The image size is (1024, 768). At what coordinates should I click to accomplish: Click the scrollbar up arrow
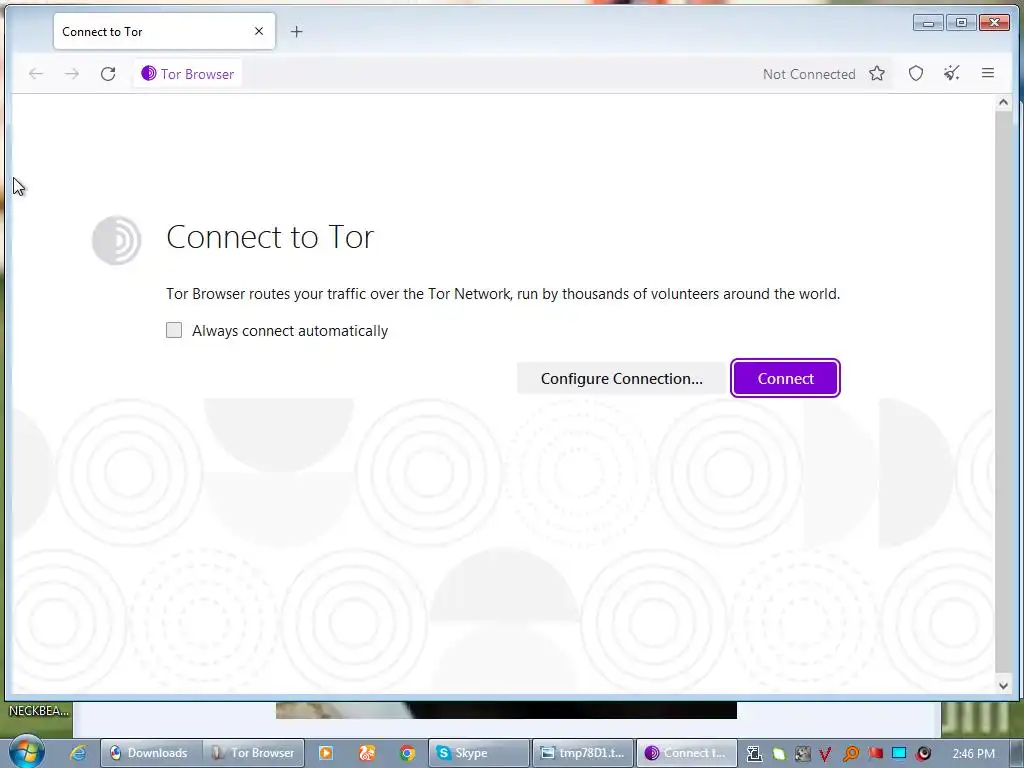(1004, 103)
